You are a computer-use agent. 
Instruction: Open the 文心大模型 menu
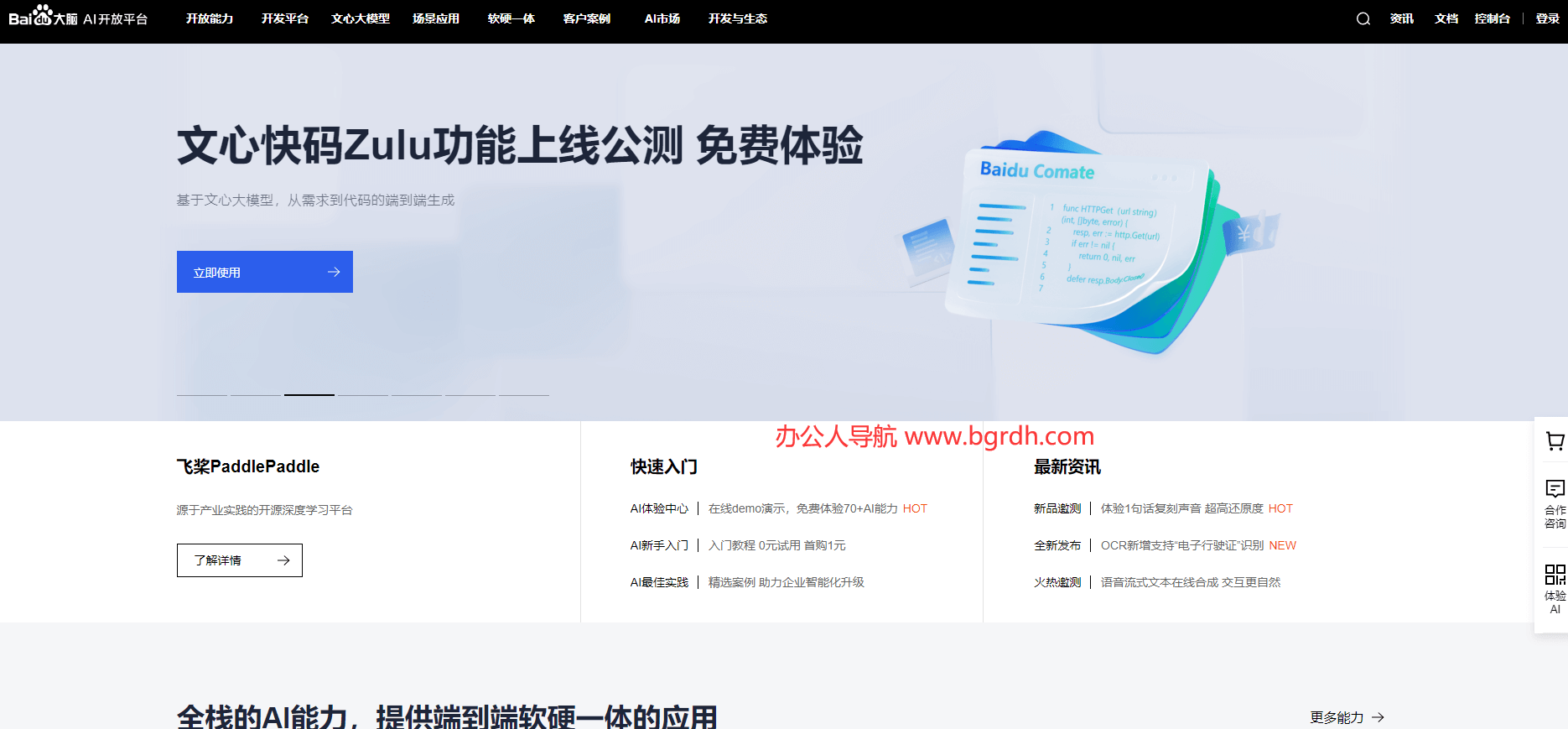pyautogui.click(x=361, y=18)
